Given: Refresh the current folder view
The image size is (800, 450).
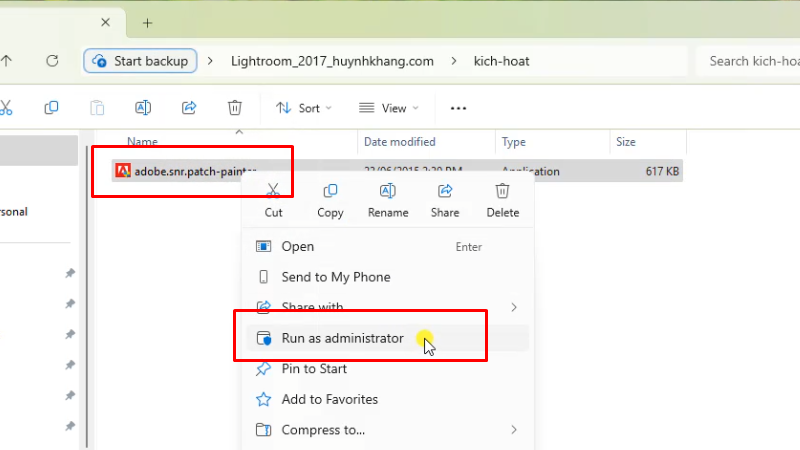Looking at the screenshot, I should tap(52, 61).
